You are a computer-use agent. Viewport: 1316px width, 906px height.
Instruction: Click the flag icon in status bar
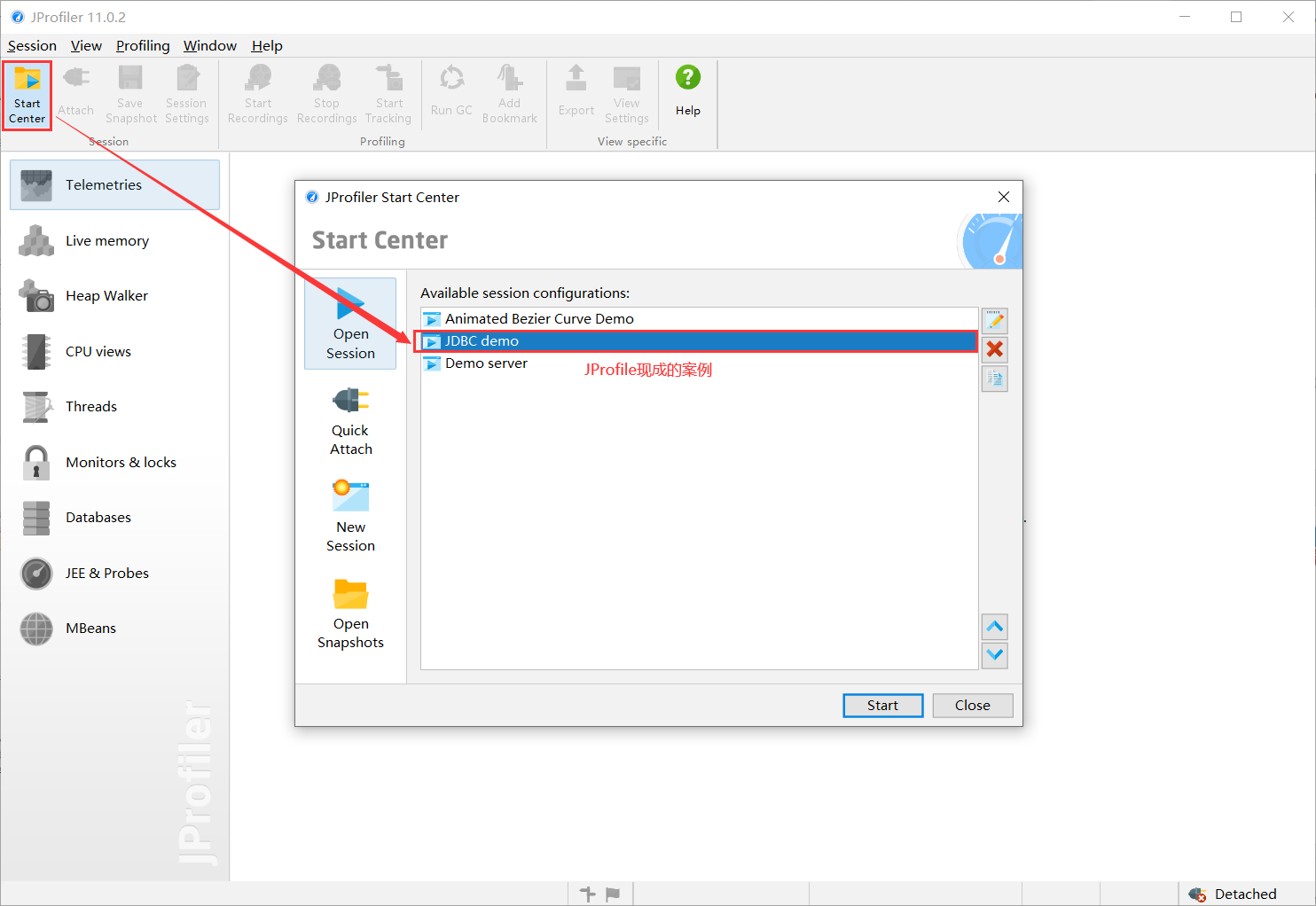[613, 894]
